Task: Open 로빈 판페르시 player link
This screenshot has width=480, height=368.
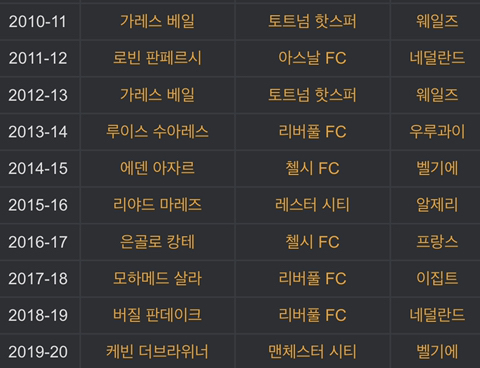Action: 157,58
